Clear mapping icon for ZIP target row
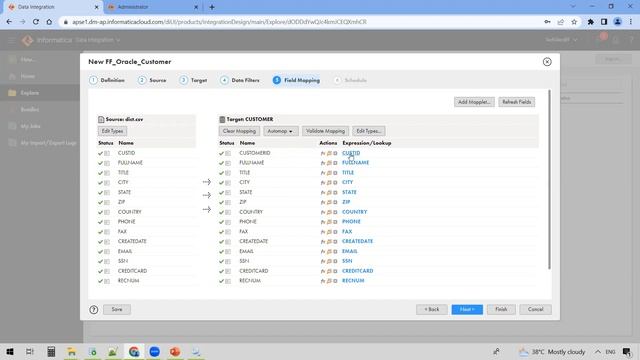This screenshot has height=360, width=640. pos(335,202)
